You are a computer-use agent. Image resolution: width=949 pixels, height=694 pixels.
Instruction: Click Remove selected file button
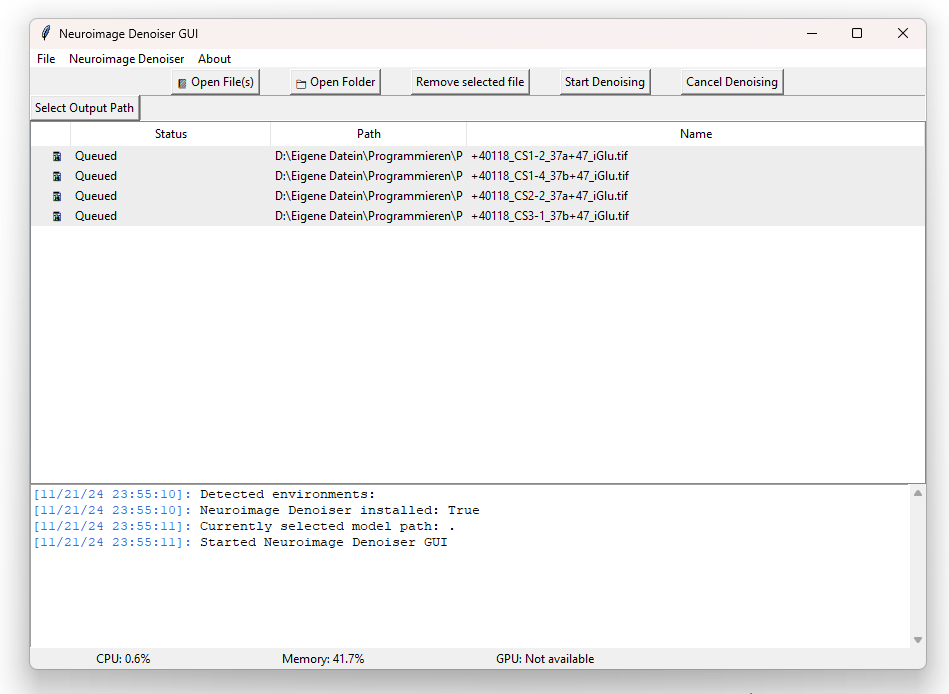click(469, 82)
